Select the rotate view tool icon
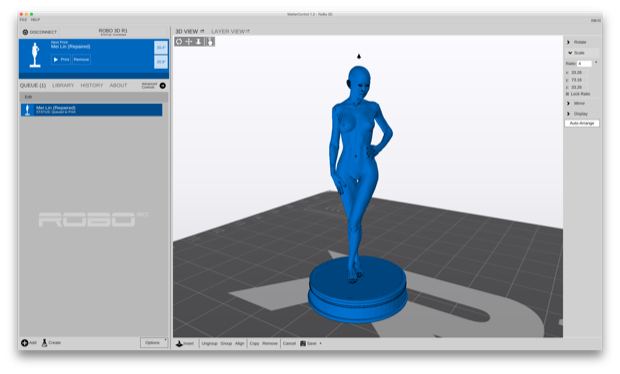This screenshot has width=620, height=374. click(x=179, y=42)
